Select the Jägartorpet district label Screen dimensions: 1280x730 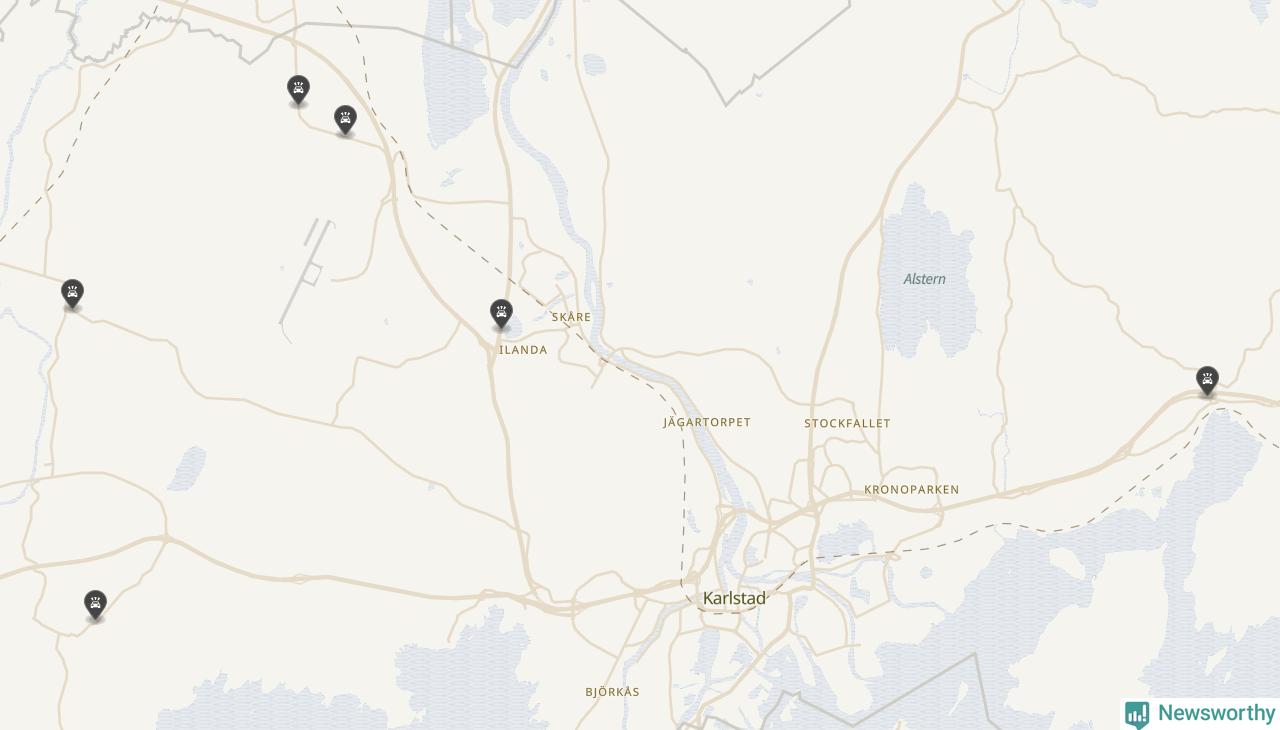(706, 422)
